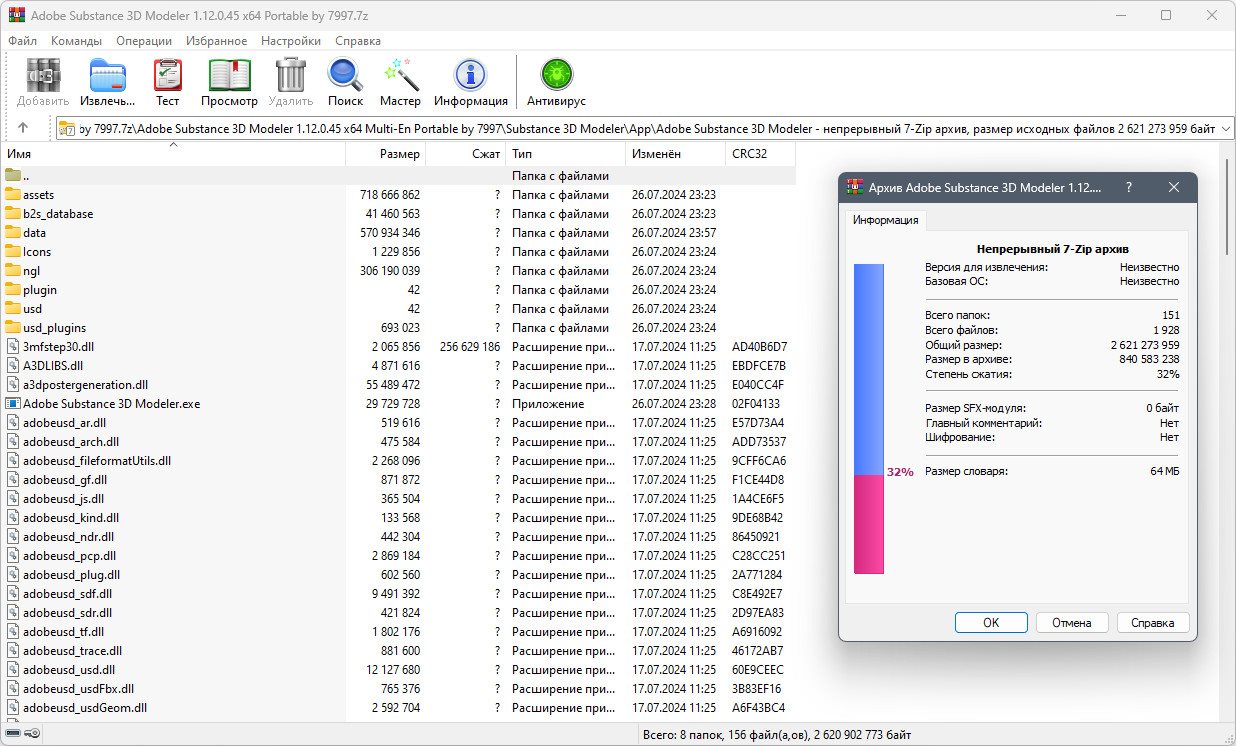Screen dimensions: 1236x746
Task: Open the Файл menu
Action: pos(22,41)
